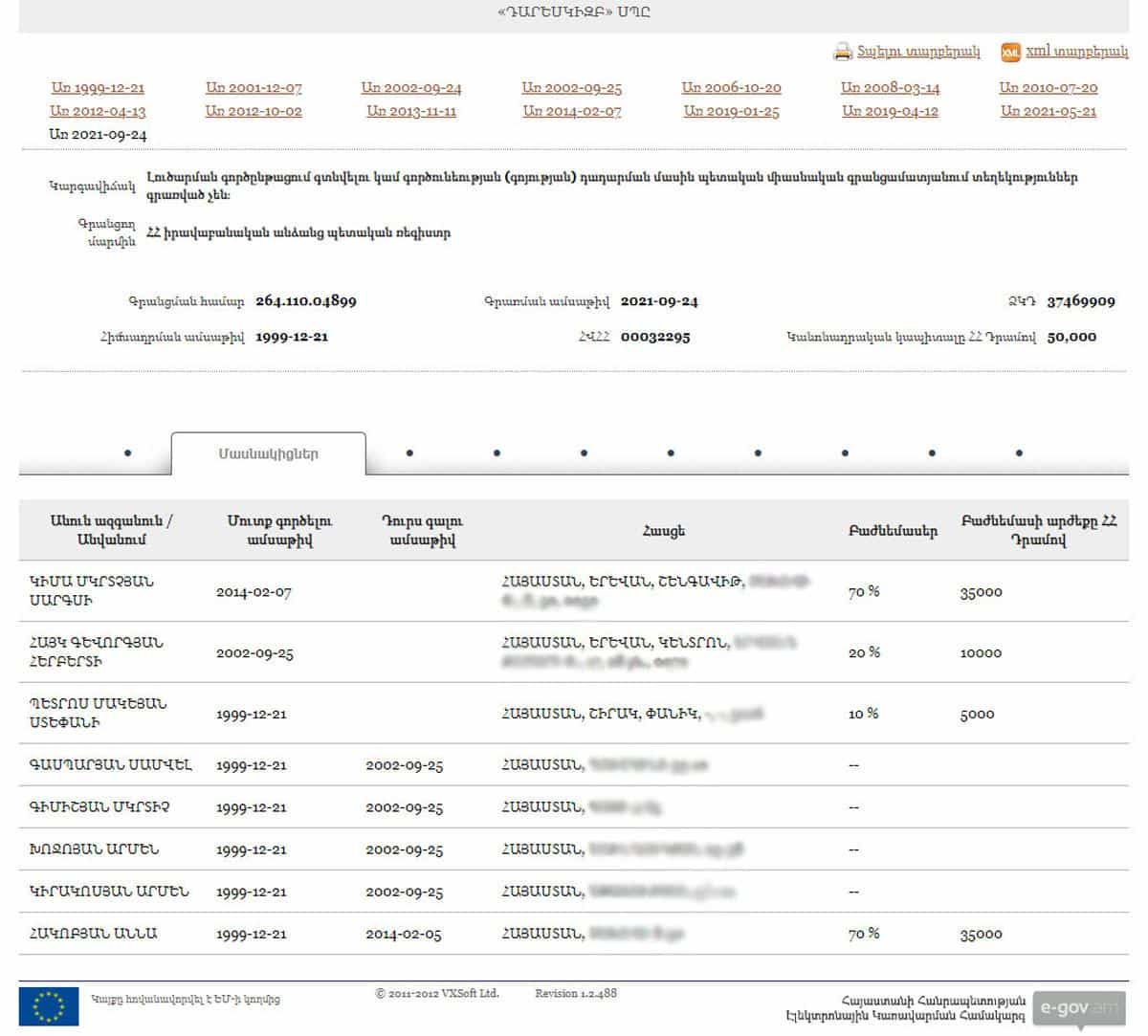View the 2010-07-20 record date
1148x1036 pixels.
[1048, 88]
